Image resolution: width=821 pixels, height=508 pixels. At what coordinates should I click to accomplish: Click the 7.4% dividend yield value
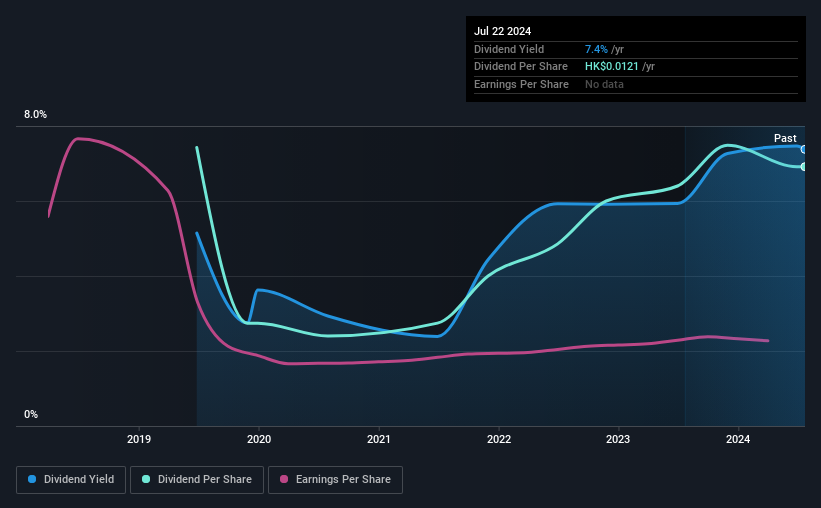click(596, 49)
